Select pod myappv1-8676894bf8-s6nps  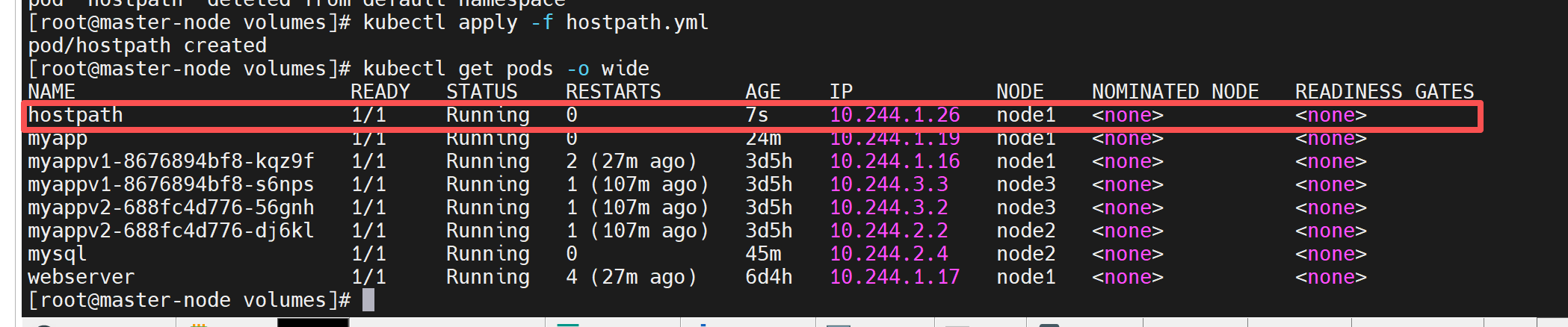pos(171,184)
